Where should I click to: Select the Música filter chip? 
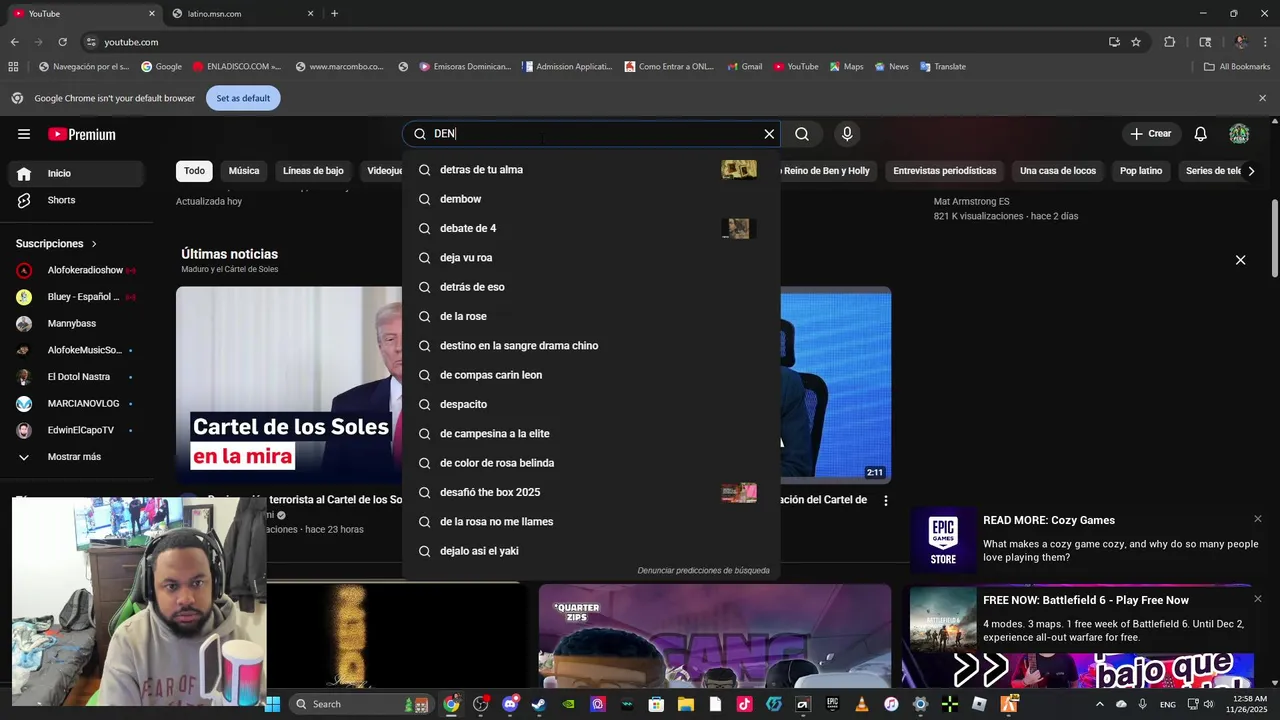click(244, 171)
